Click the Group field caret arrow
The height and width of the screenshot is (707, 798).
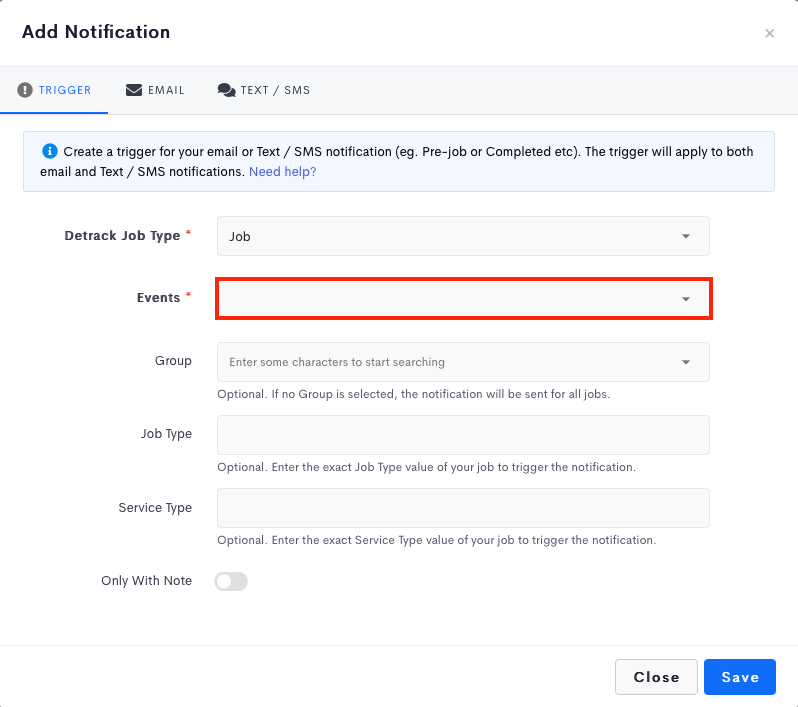click(x=686, y=362)
